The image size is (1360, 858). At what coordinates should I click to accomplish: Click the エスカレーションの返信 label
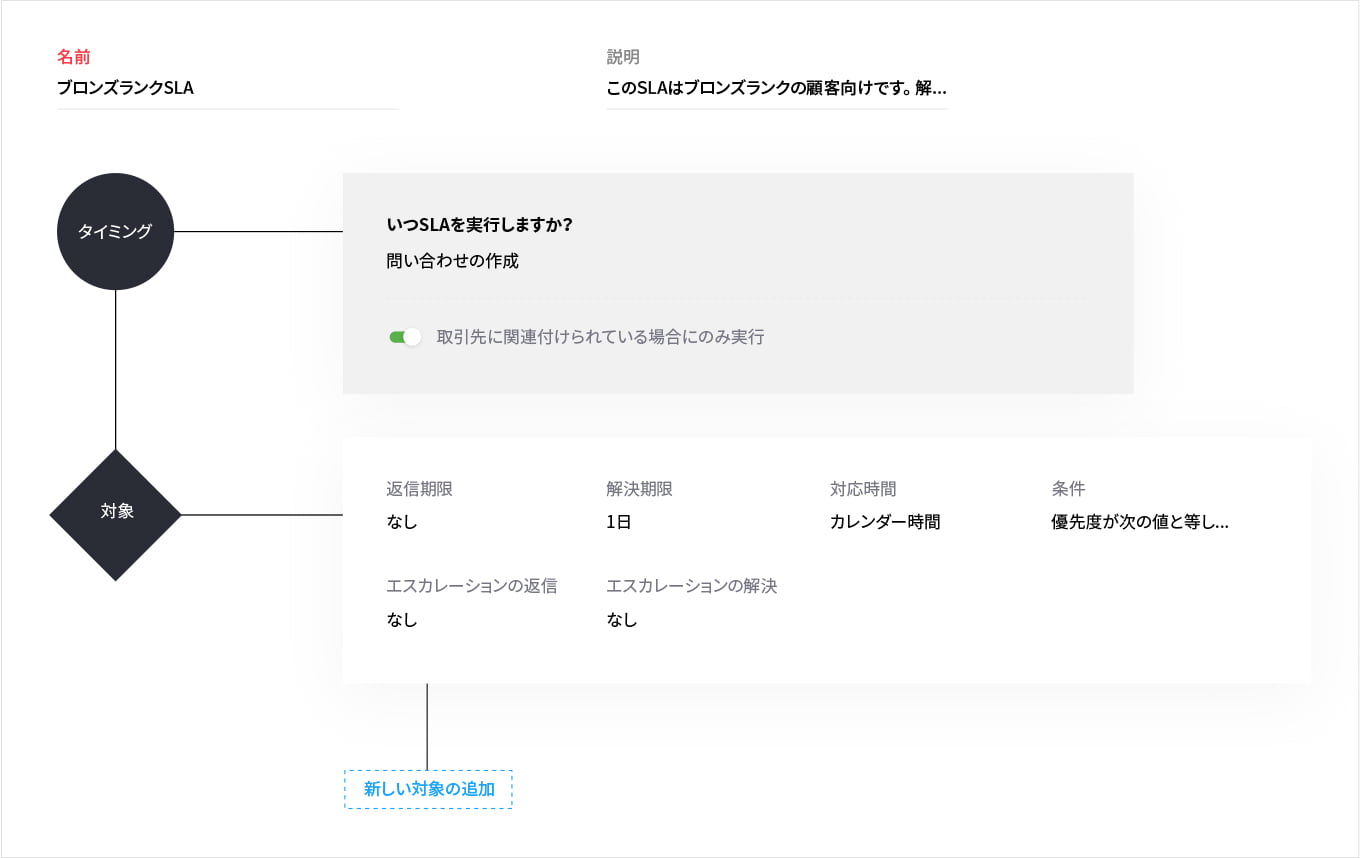pos(472,586)
